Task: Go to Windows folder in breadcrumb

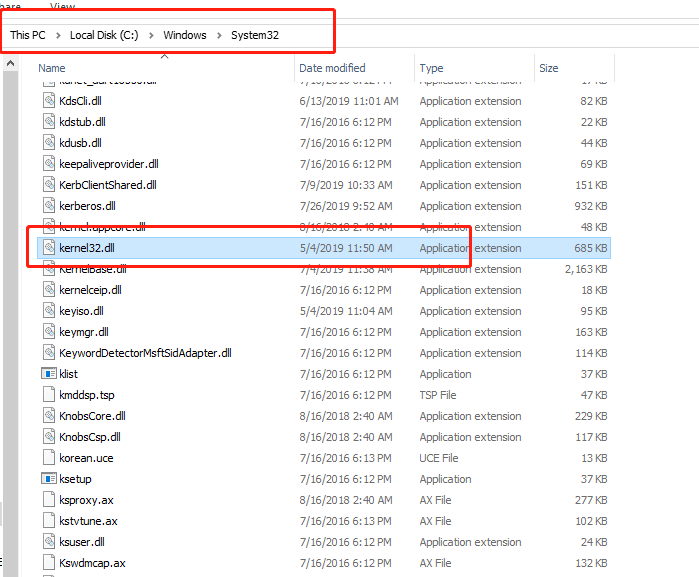Action: tap(185, 35)
